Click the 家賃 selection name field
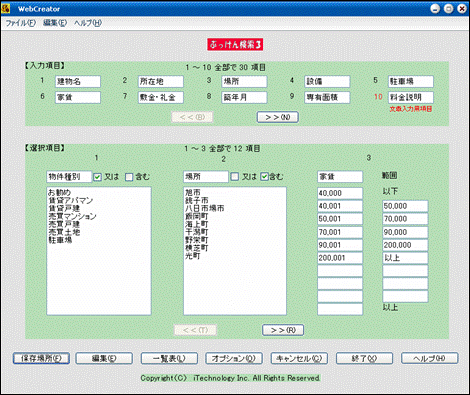Image resolution: width=470 pixels, height=395 pixels. point(340,177)
